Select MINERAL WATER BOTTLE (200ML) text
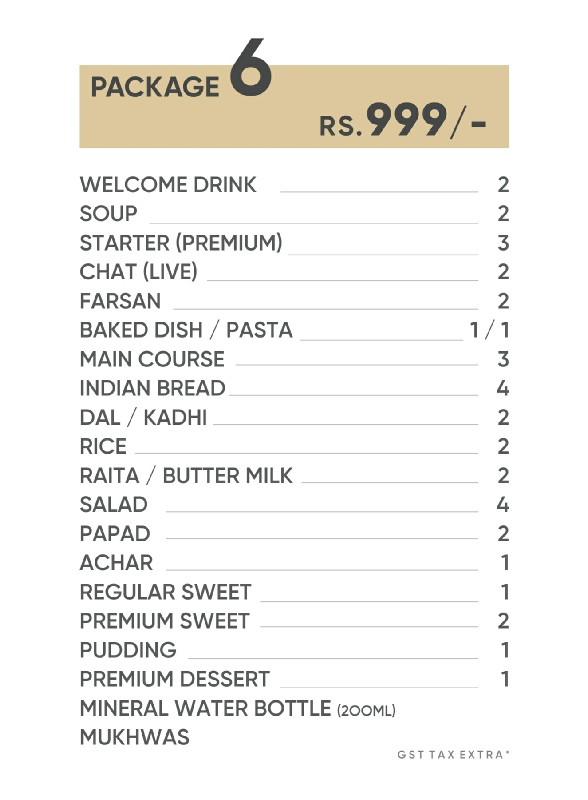 238,709
